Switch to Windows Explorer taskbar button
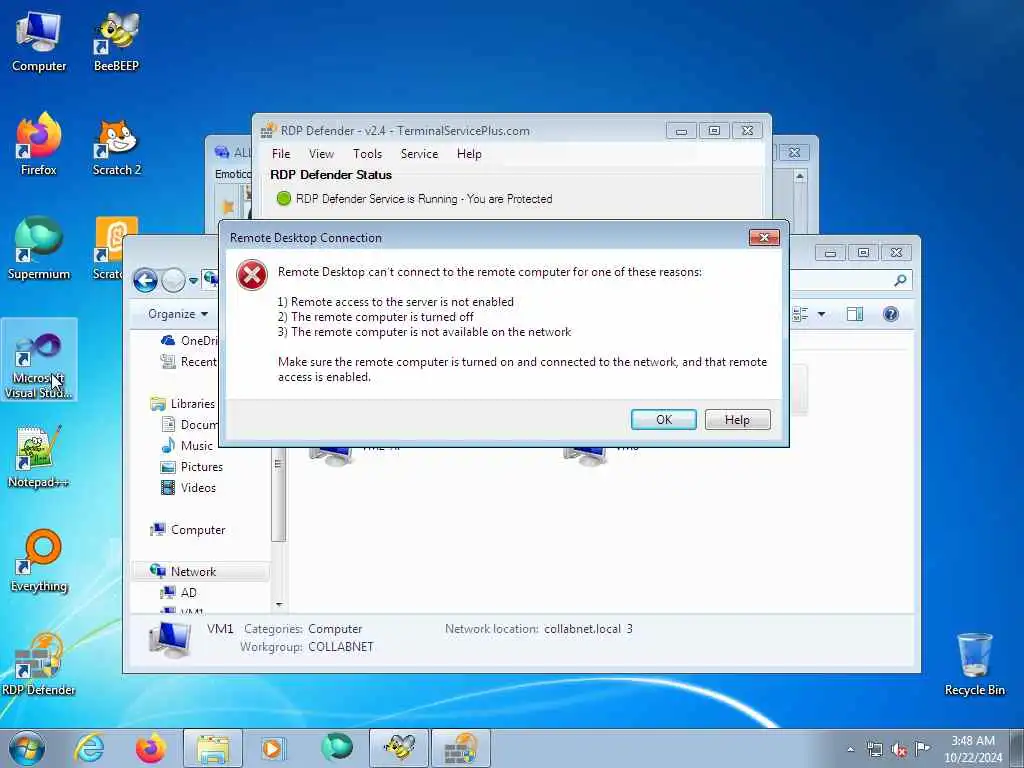 (213, 748)
